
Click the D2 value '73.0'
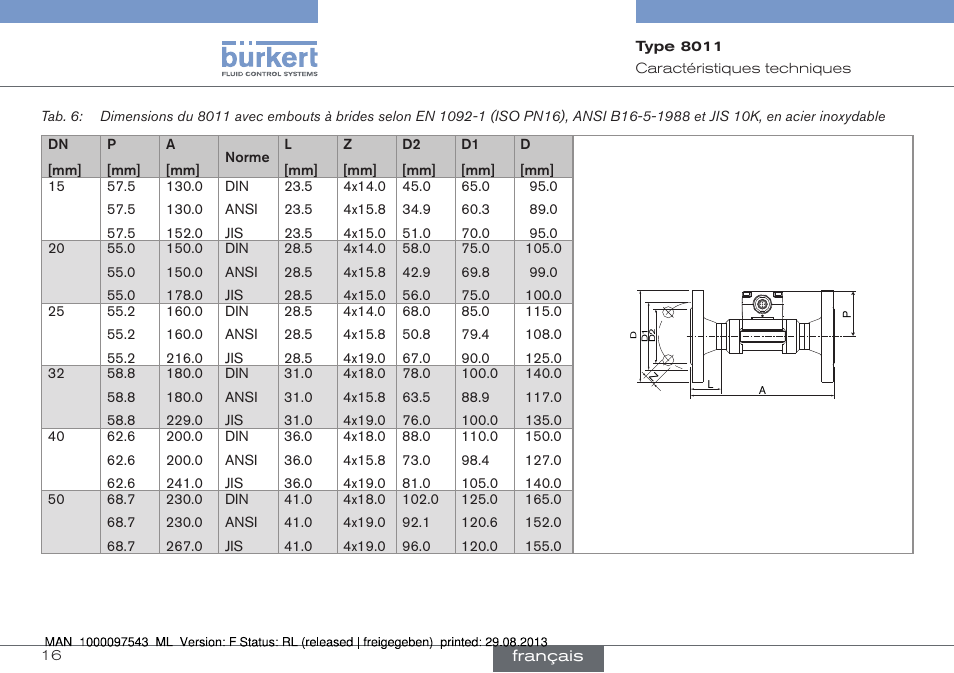pos(416,460)
